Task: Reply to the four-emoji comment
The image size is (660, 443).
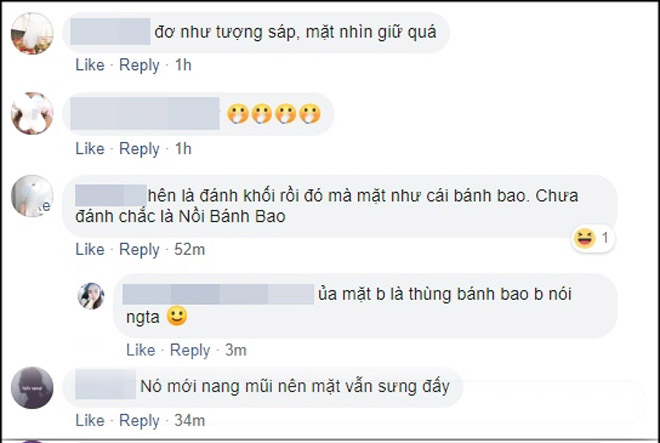Action: tap(139, 148)
